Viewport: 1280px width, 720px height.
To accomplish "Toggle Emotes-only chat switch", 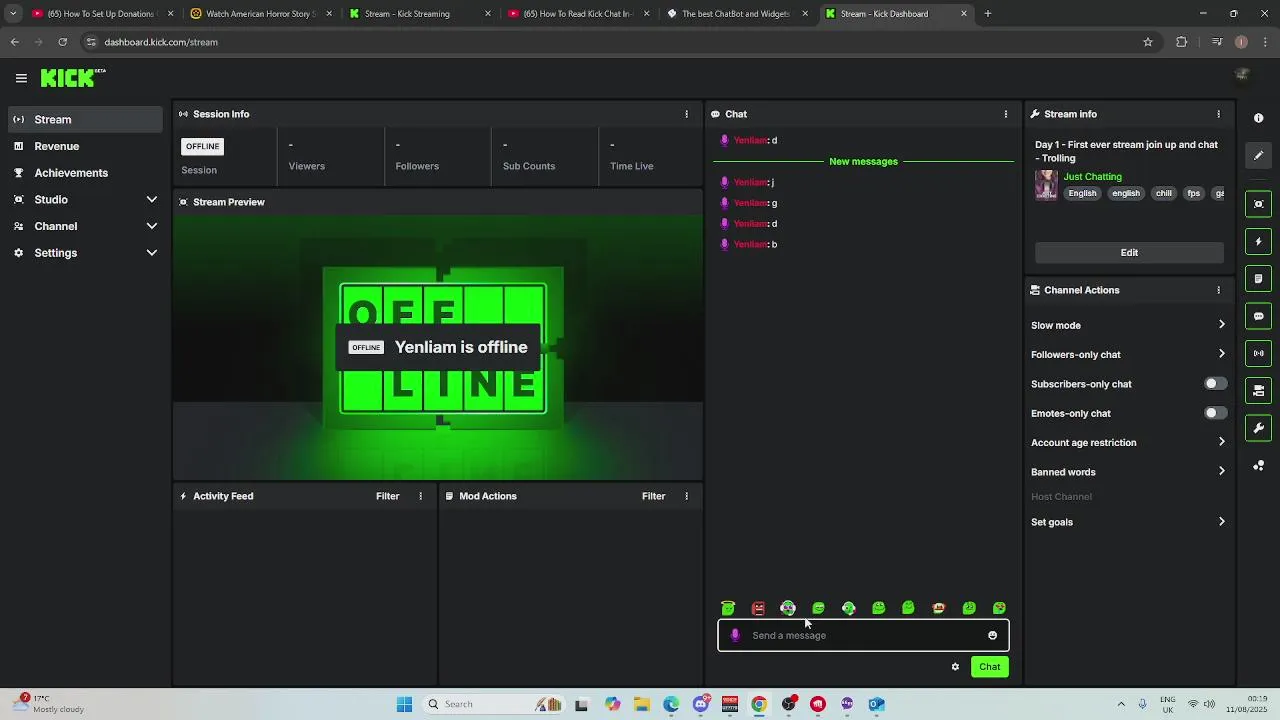I will tap(1215, 413).
